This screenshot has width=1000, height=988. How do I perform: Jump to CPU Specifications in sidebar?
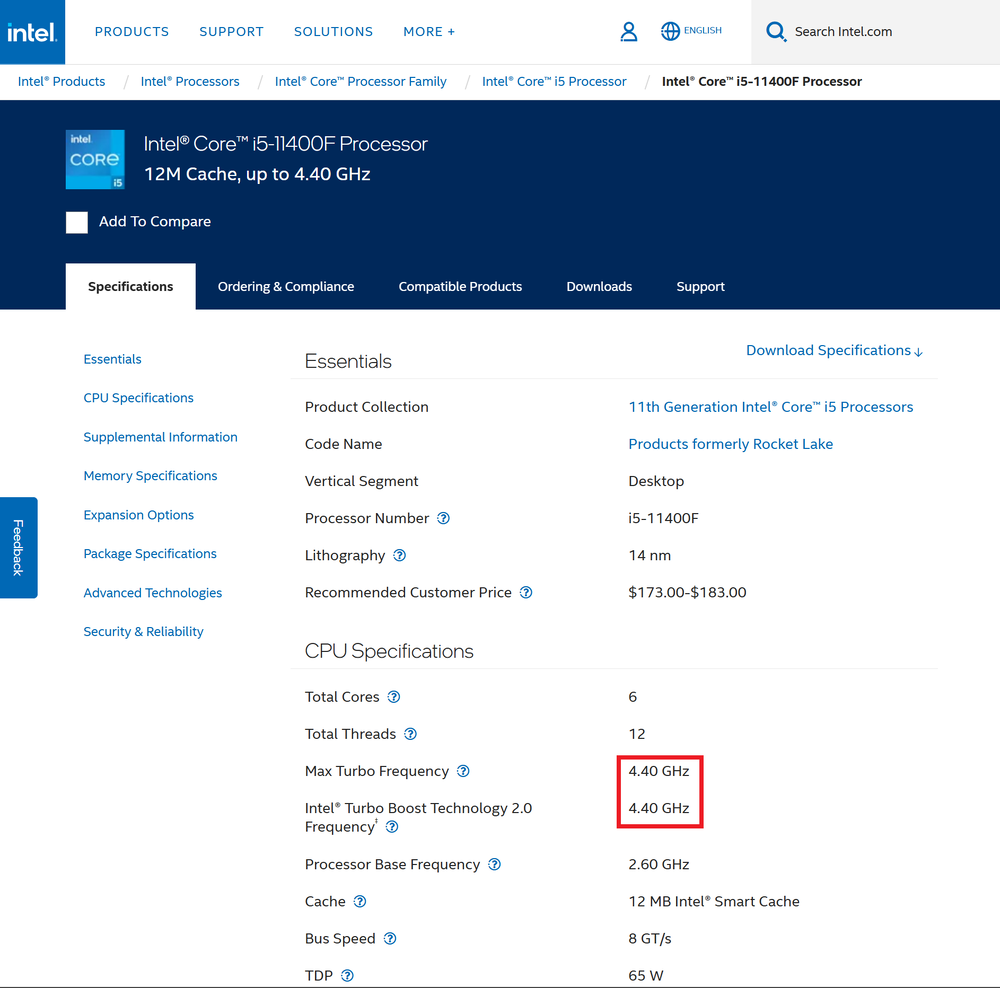pos(138,398)
